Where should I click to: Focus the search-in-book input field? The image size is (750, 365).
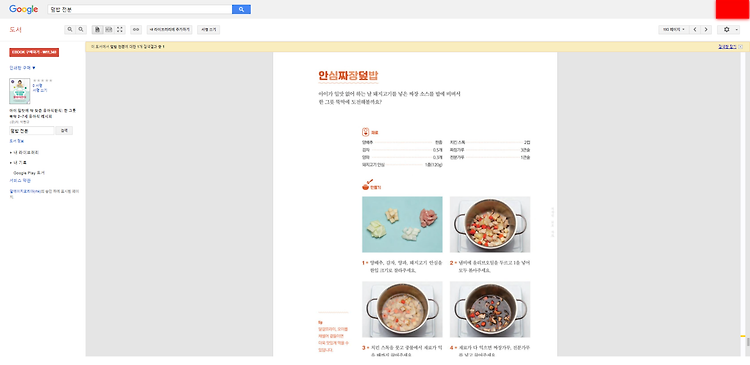31,131
